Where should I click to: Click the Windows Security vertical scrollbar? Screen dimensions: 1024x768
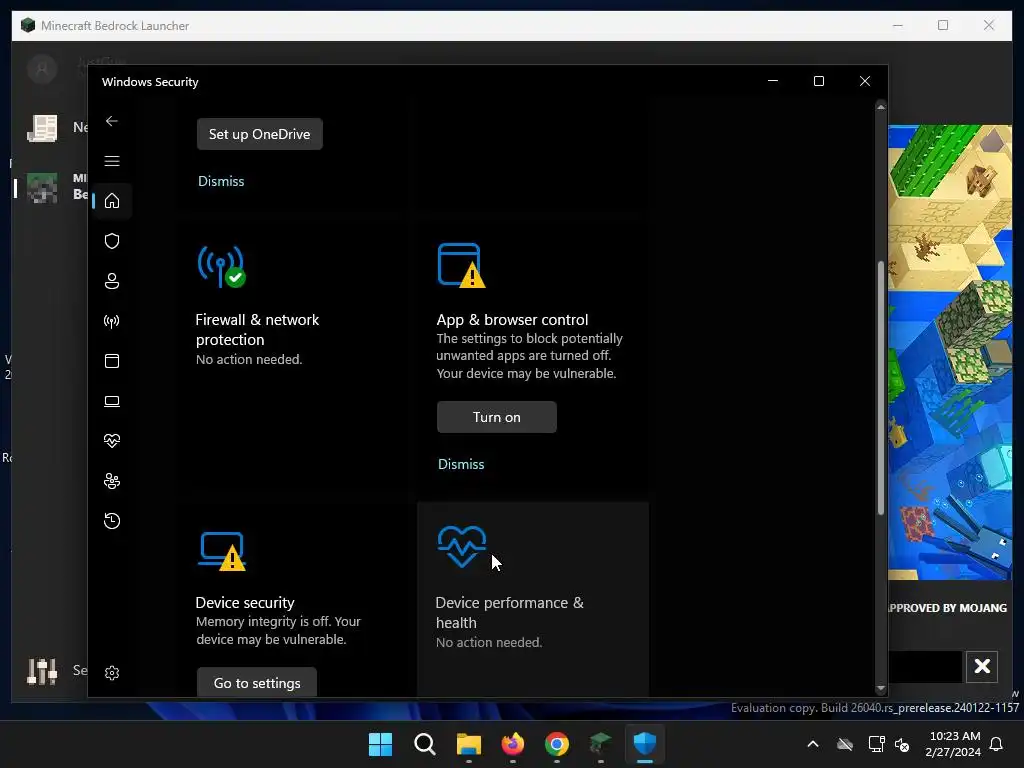click(x=881, y=388)
